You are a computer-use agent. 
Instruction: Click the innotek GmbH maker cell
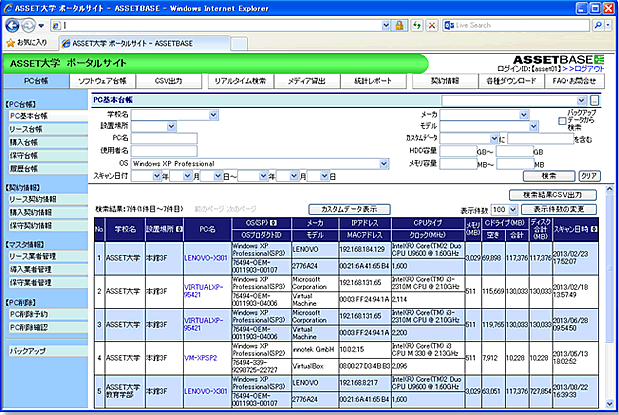[313, 349]
